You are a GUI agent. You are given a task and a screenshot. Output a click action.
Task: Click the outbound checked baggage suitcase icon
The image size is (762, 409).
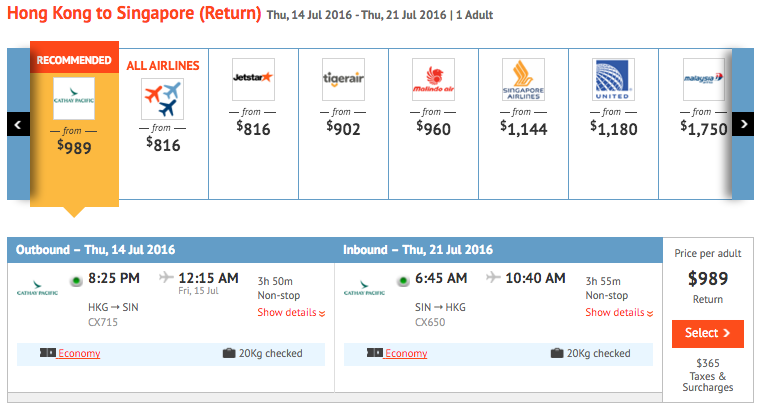229,353
